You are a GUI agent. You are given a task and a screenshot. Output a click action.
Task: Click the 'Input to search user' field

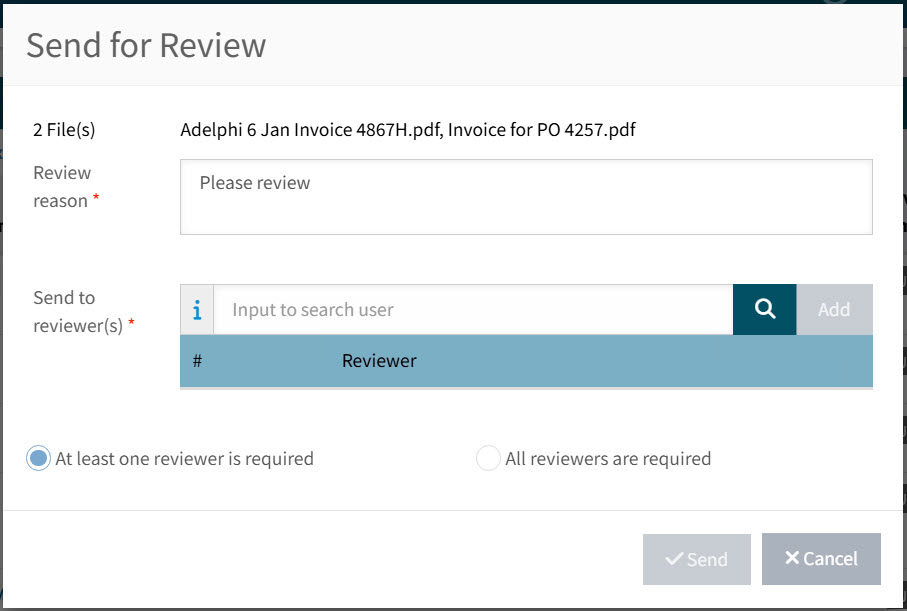point(473,310)
